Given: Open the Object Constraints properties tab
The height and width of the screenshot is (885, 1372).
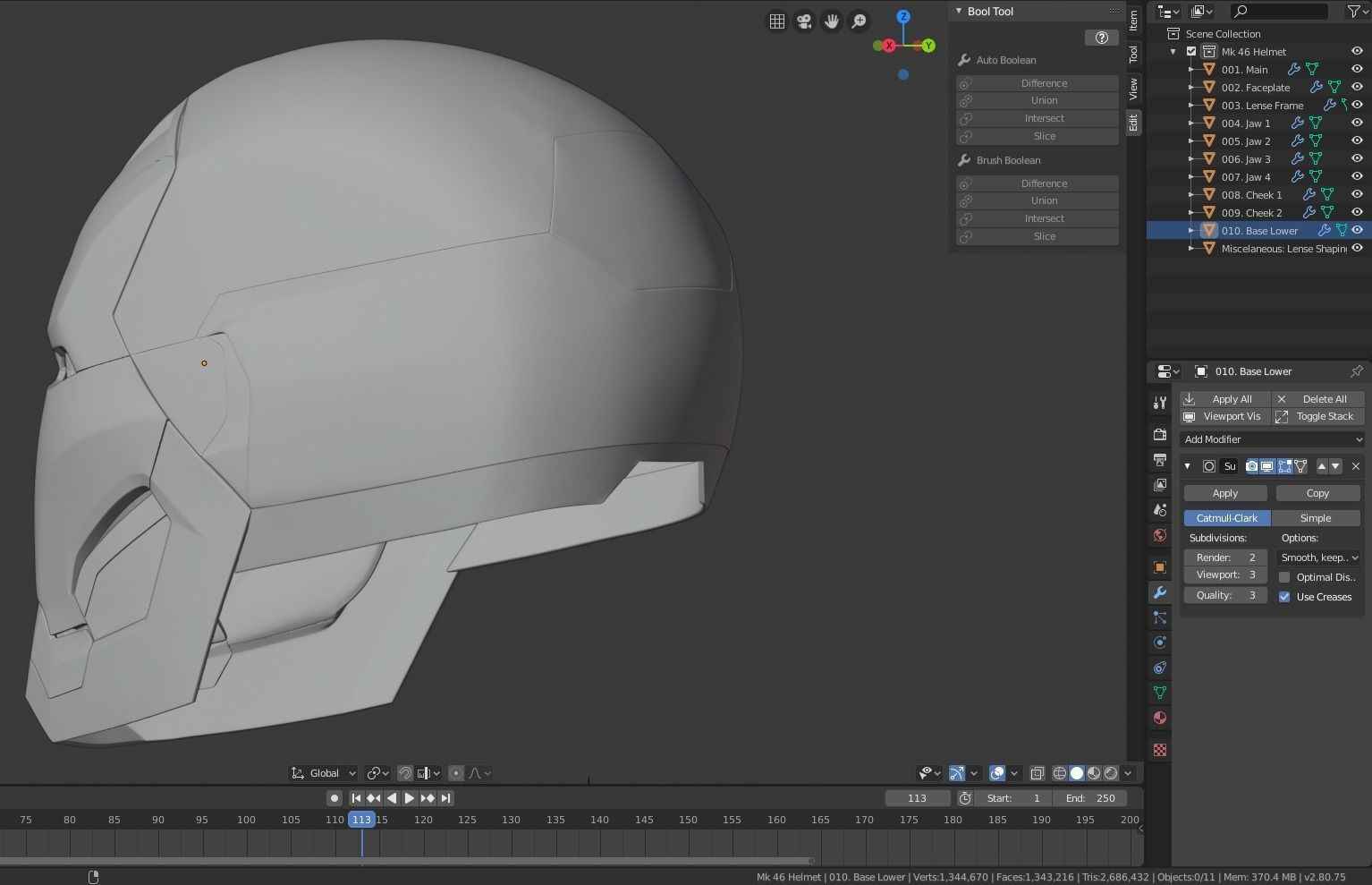Looking at the screenshot, I should point(1160,668).
